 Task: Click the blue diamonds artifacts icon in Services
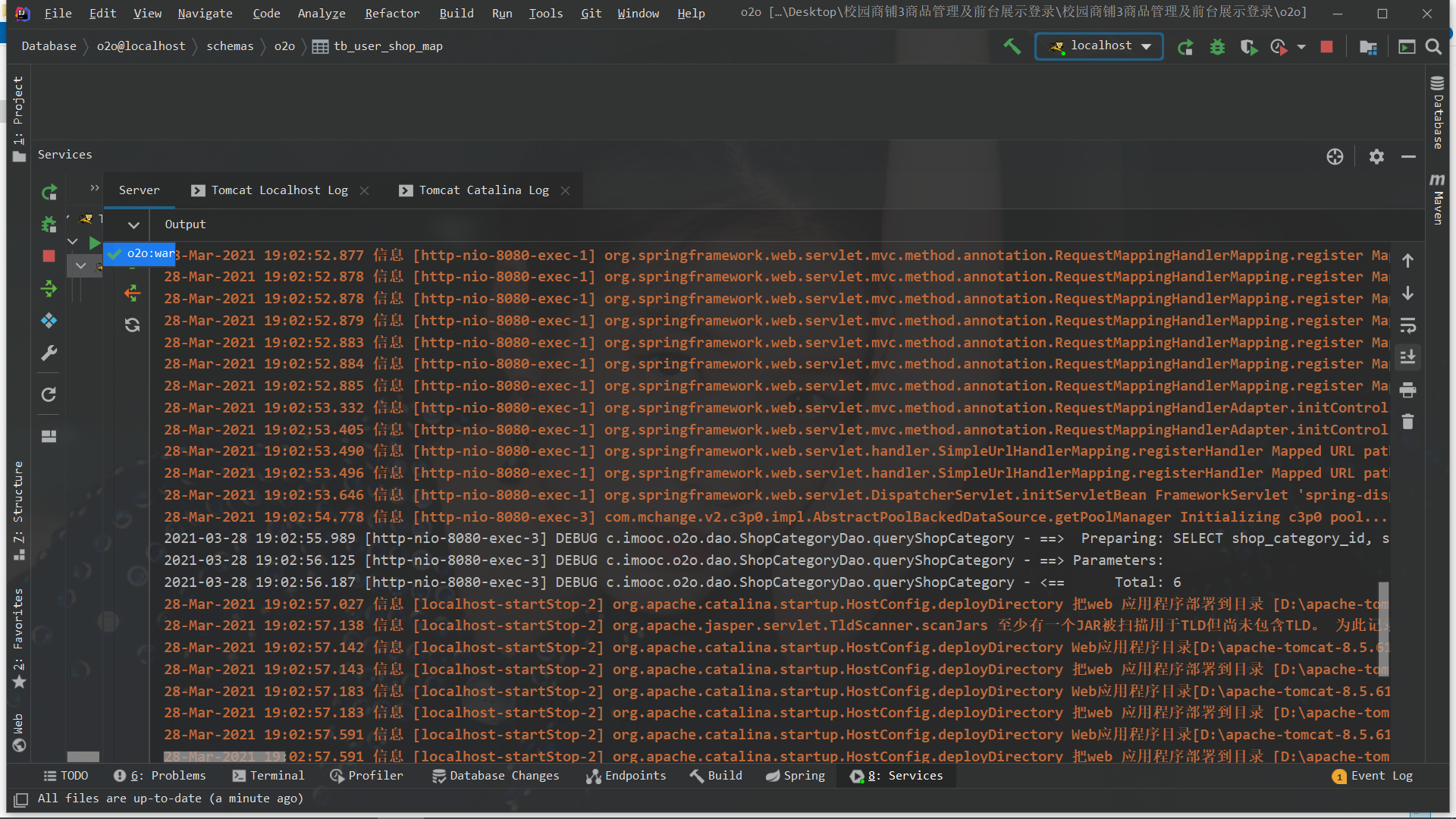[x=49, y=321]
